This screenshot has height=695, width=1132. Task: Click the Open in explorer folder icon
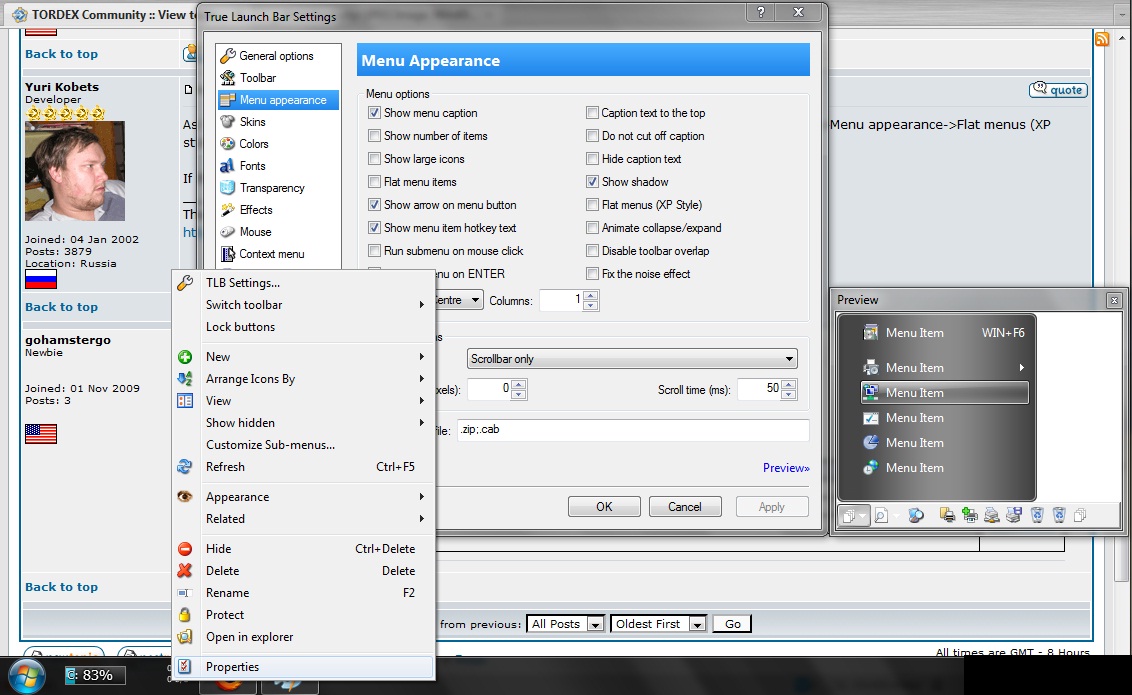pyautogui.click(x=185, y=637)
